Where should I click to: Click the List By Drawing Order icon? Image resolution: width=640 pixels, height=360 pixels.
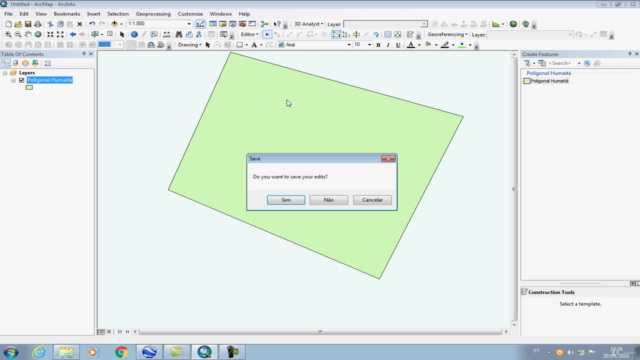pos(6,63)
